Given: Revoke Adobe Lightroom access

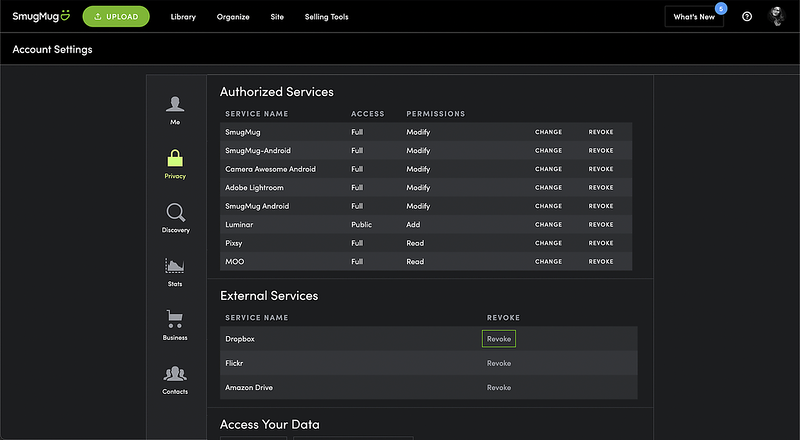Looking at the screenshot, I should (x=601, y=188).
